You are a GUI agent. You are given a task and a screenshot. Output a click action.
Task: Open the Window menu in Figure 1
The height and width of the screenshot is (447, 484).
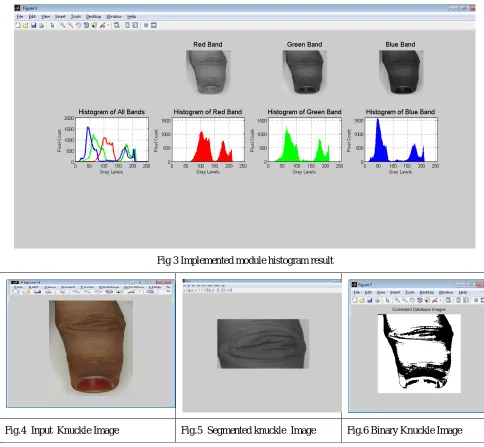point(114,17)
